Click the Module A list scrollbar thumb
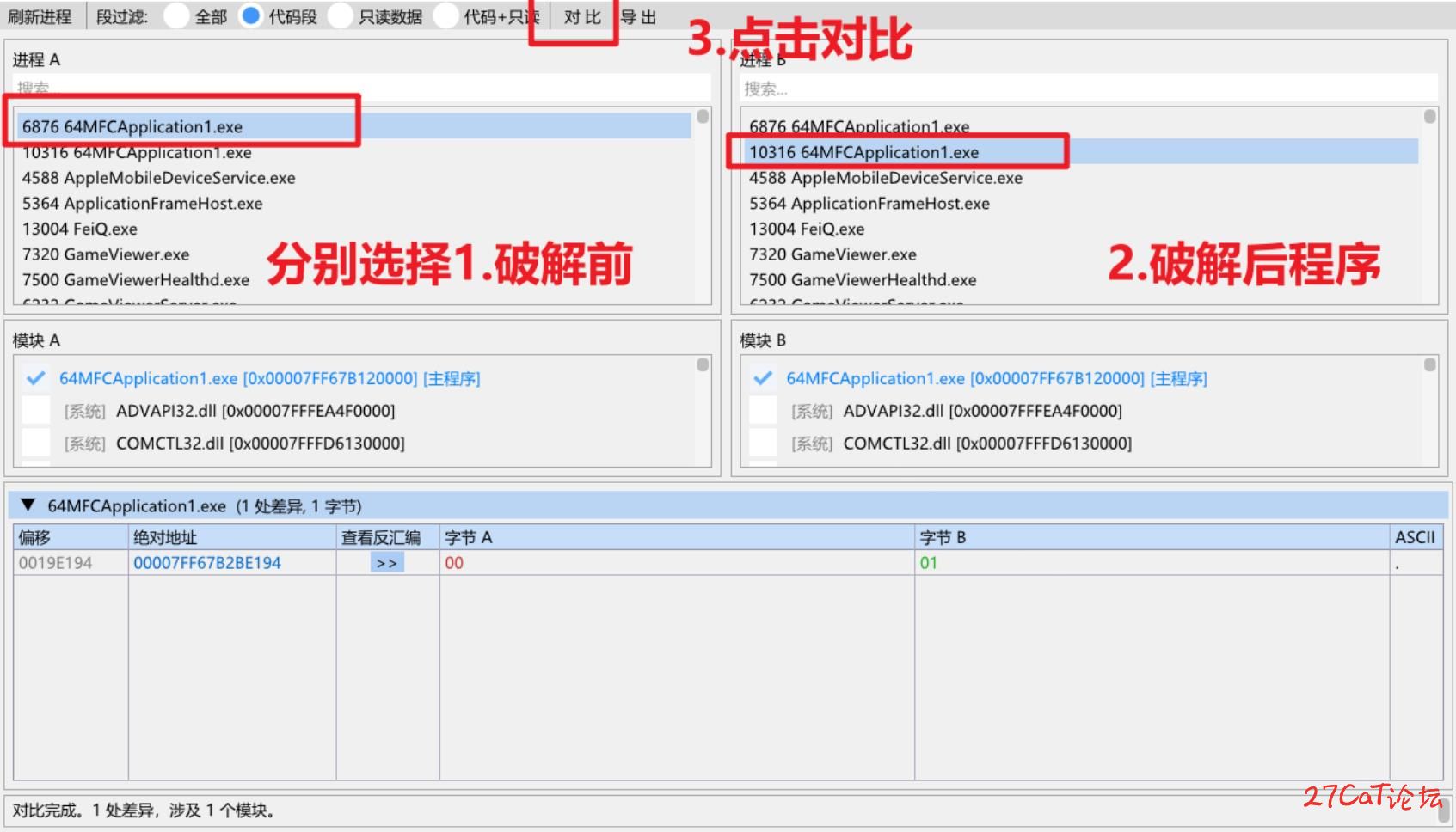 coord(703,364)
